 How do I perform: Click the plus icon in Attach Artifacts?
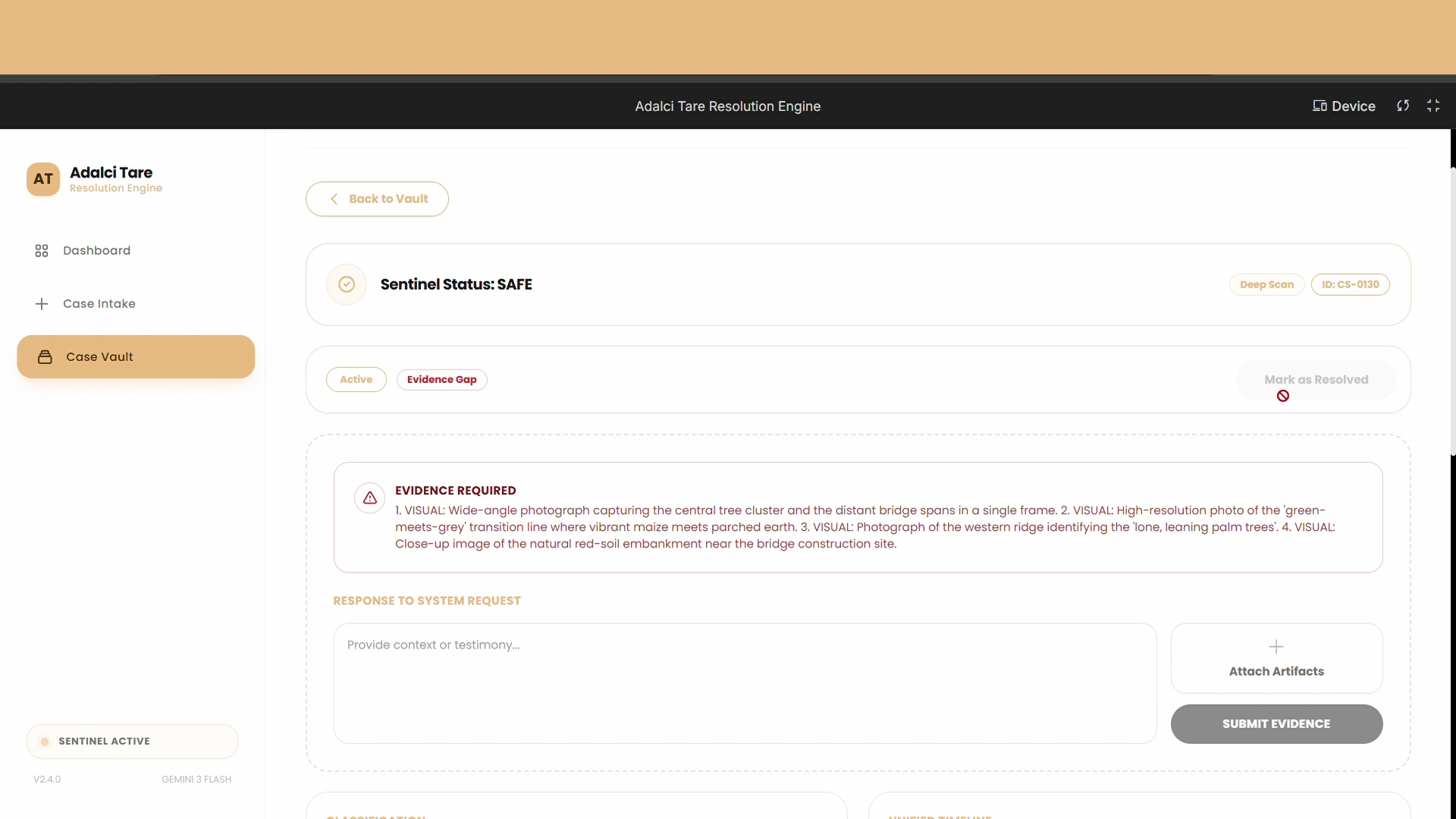[x=1276, y=647]
